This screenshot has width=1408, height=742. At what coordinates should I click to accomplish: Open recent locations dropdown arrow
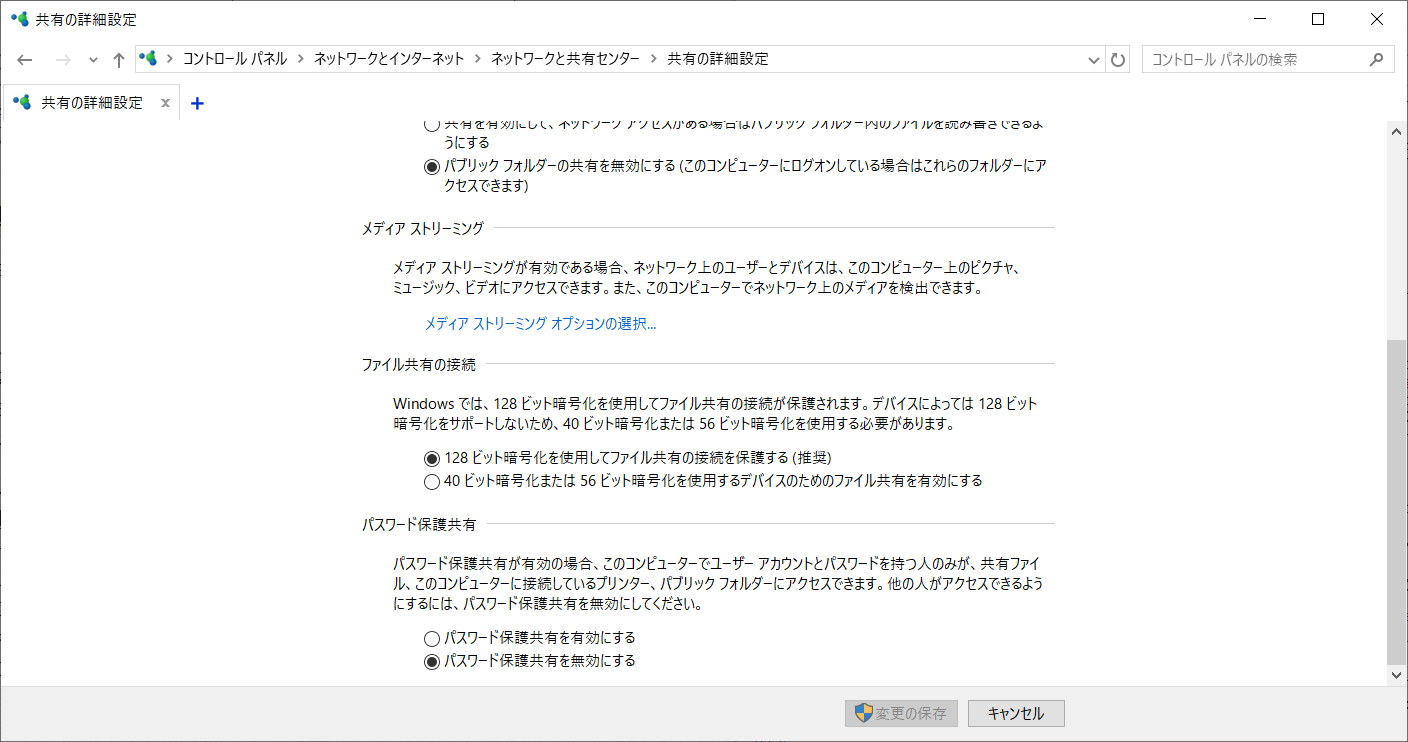[93, 60]
